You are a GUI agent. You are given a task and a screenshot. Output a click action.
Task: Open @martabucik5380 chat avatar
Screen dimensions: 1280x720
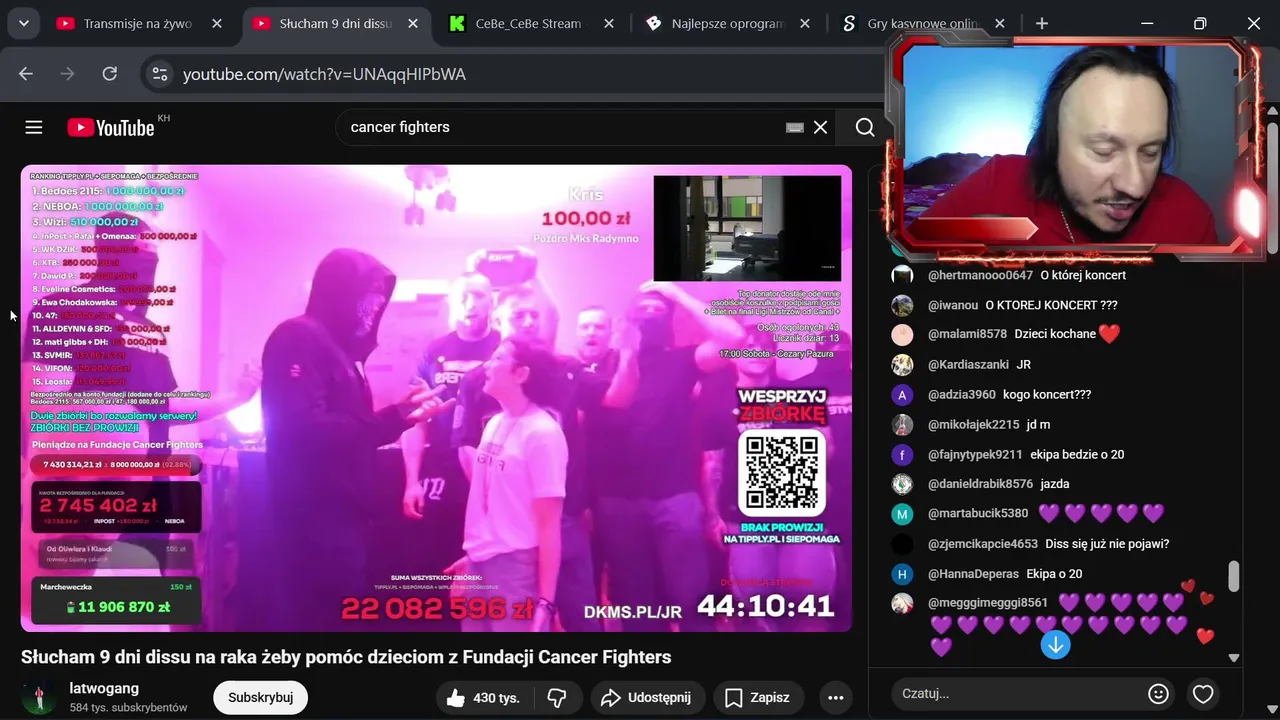click(x=902, y=514)
